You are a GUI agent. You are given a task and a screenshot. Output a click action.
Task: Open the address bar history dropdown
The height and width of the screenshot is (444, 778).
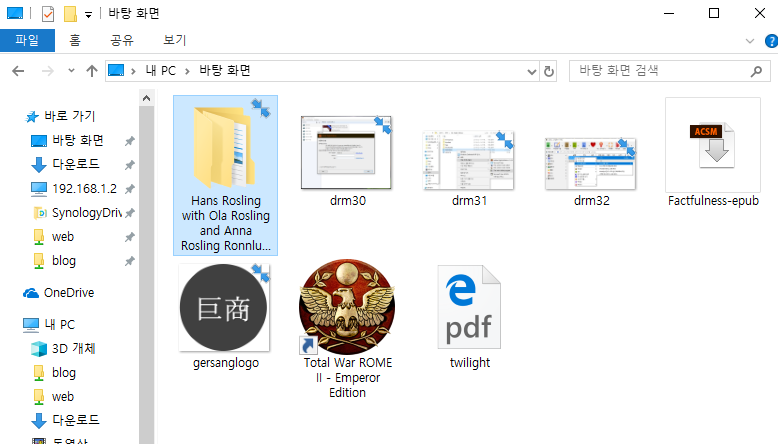(531, 71)
